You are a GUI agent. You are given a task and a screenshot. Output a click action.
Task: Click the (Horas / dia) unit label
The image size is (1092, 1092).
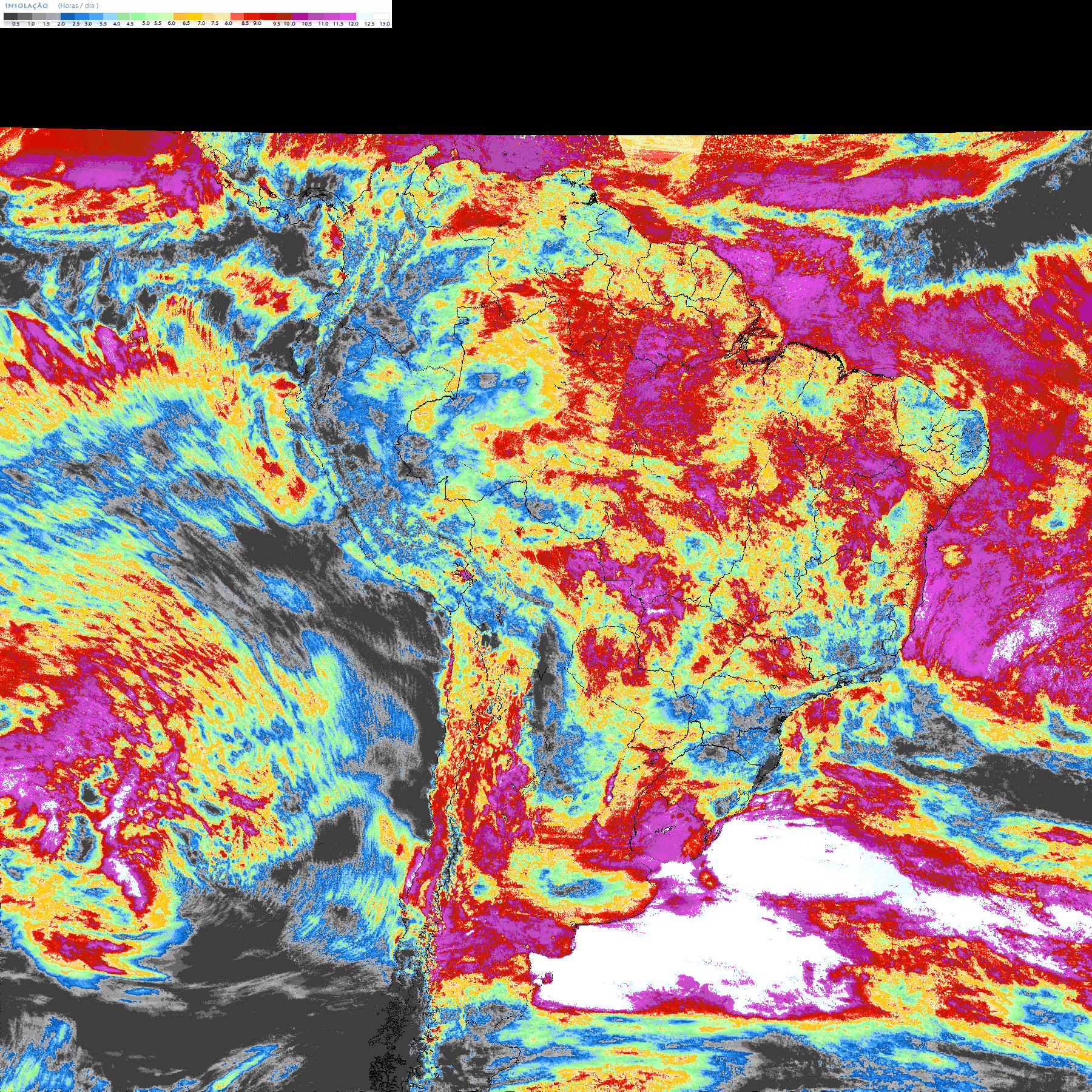pos(78,5)
